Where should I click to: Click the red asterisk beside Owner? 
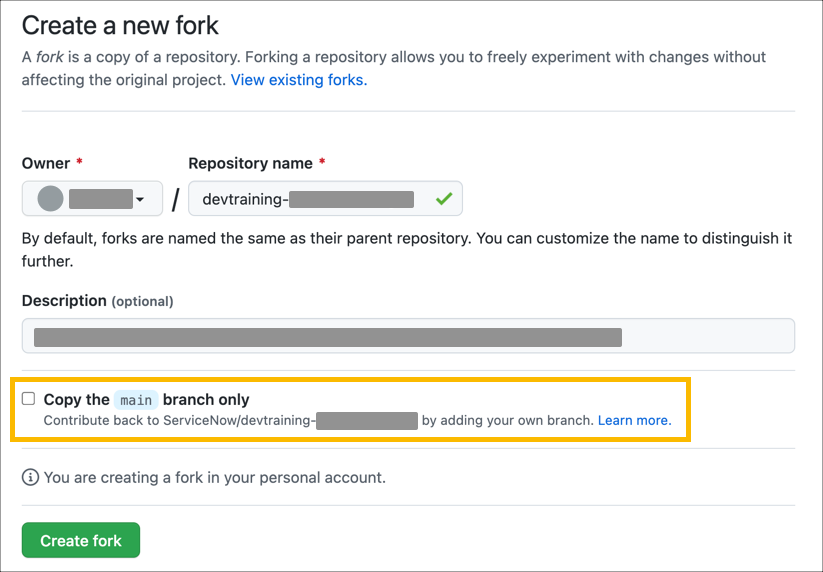(79, 163)
